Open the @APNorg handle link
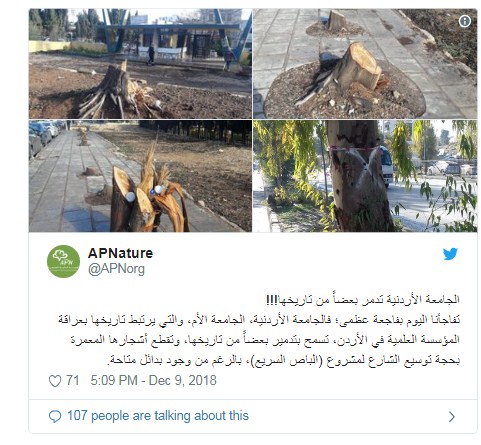481x445 pixels. pyautogui.click(x=116, y=269)
